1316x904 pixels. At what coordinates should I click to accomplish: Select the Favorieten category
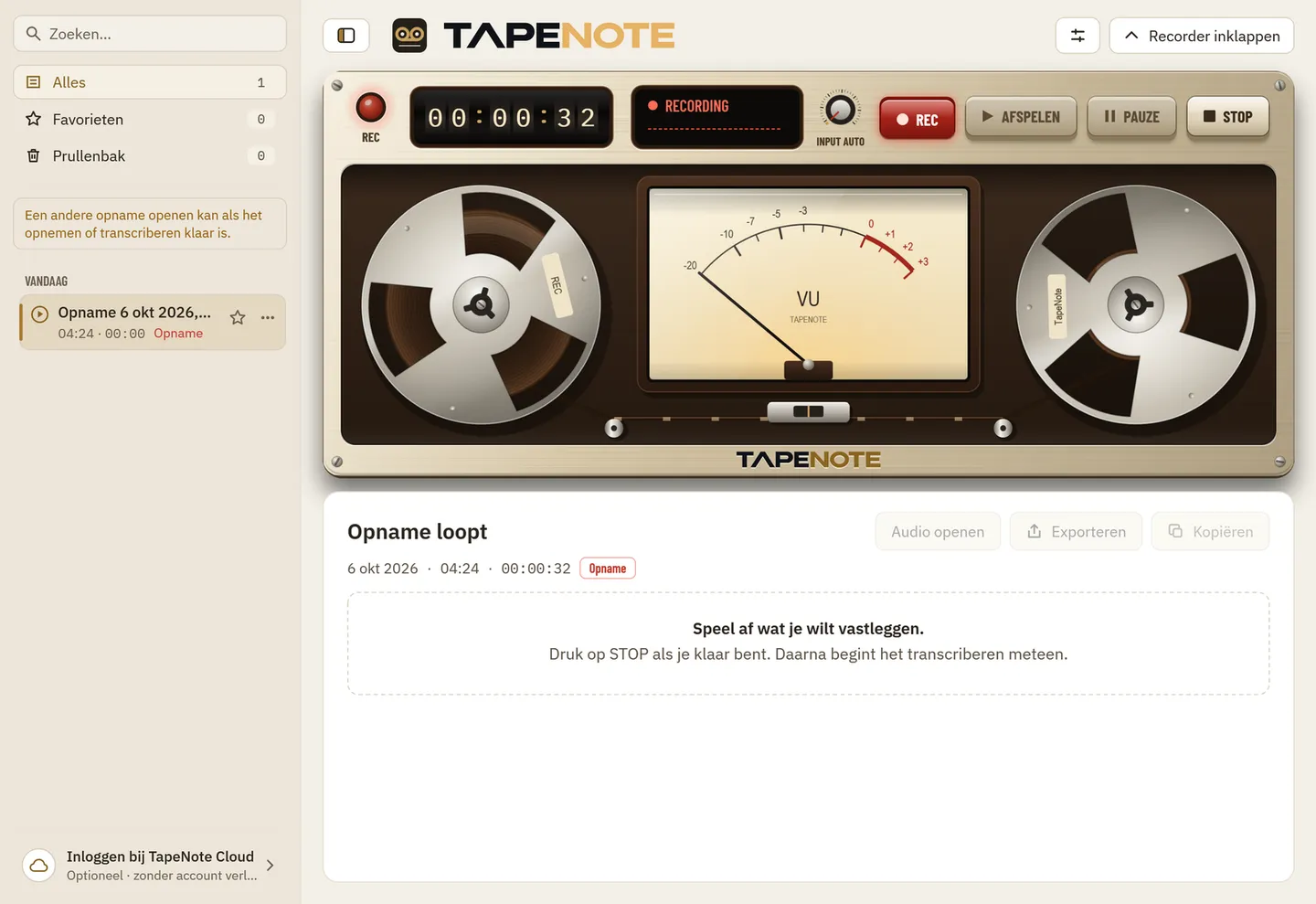(x=150, y=119)
